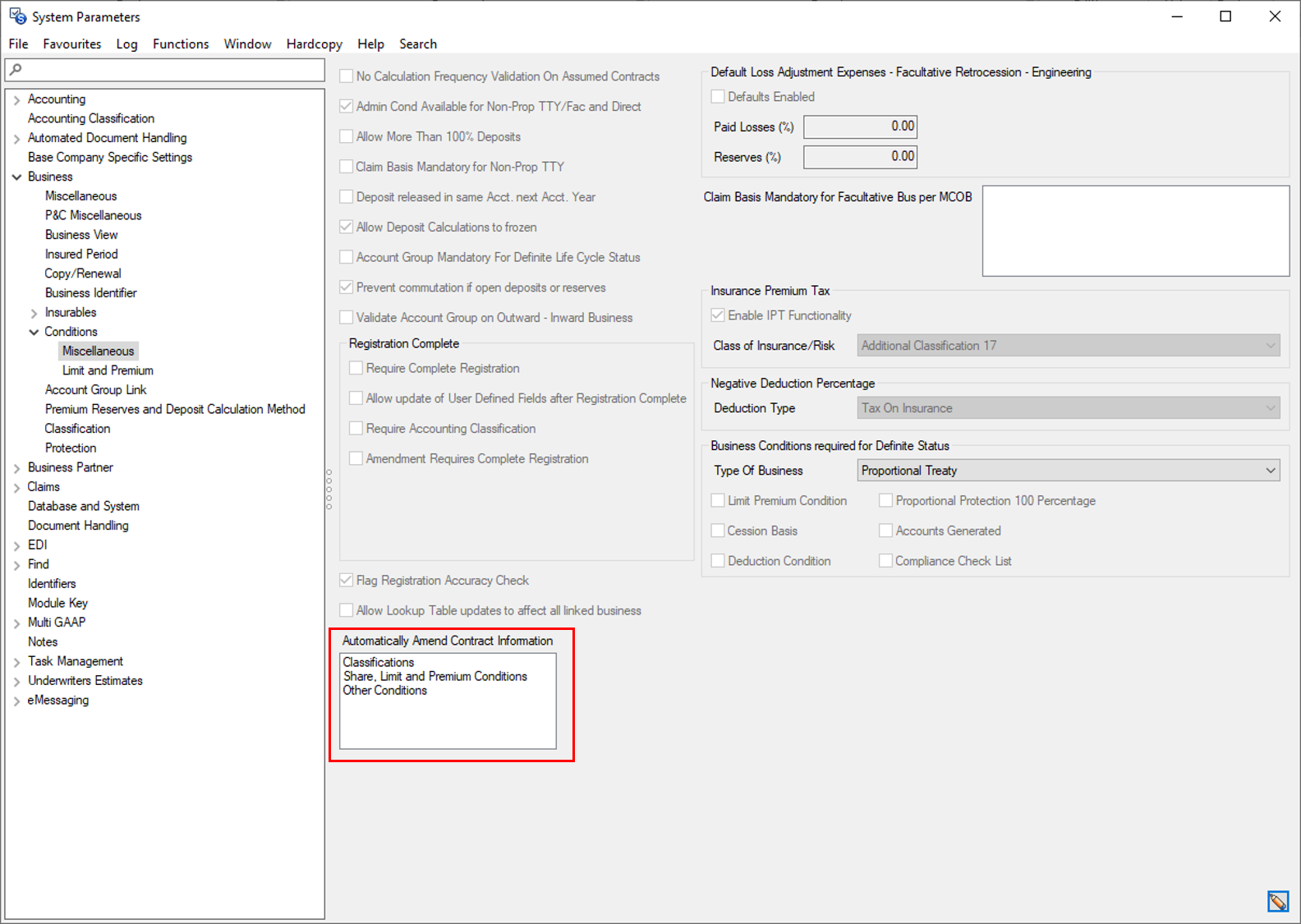Viewport: 1301px width, 924px height.
Task: Enable Limit Premium Condition checkbox
Action: tap(719, 501)
